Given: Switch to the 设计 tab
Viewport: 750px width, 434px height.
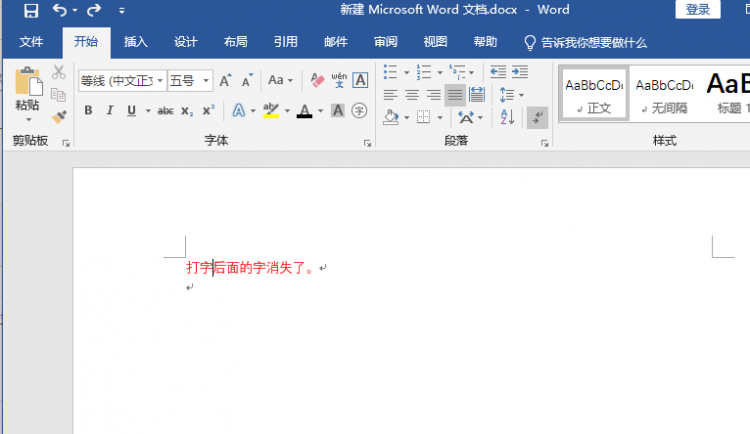Looking at the screenshot, I should tap(186, 42).
